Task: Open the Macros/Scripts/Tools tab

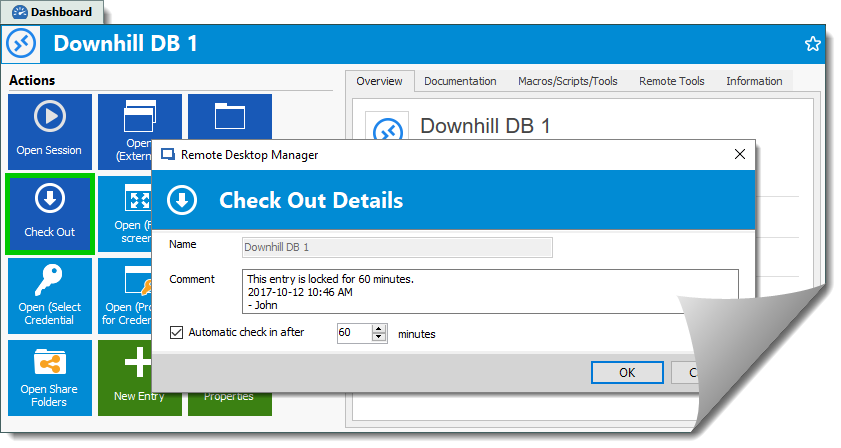Action: pyautogui.click(x=567, y=81)
